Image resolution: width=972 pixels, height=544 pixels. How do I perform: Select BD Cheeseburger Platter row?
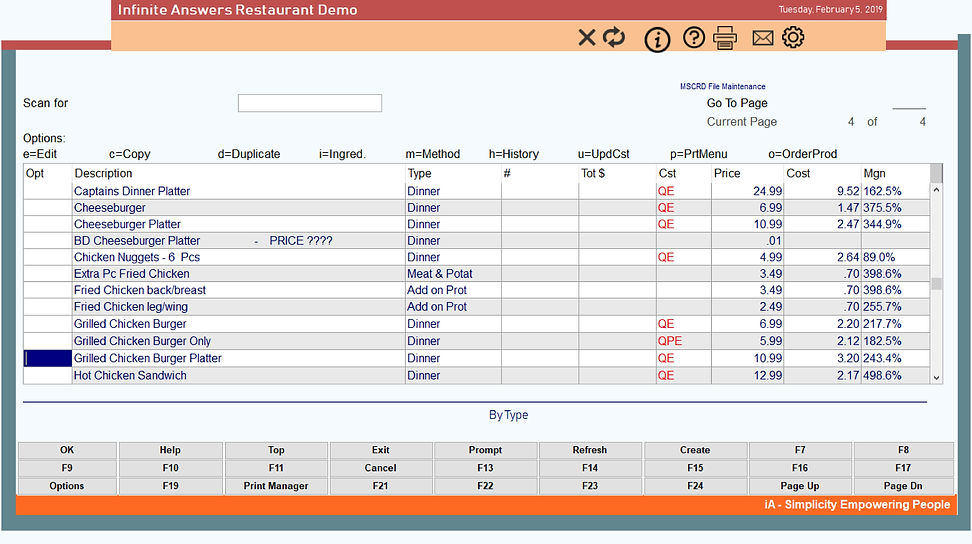[477, 240]
